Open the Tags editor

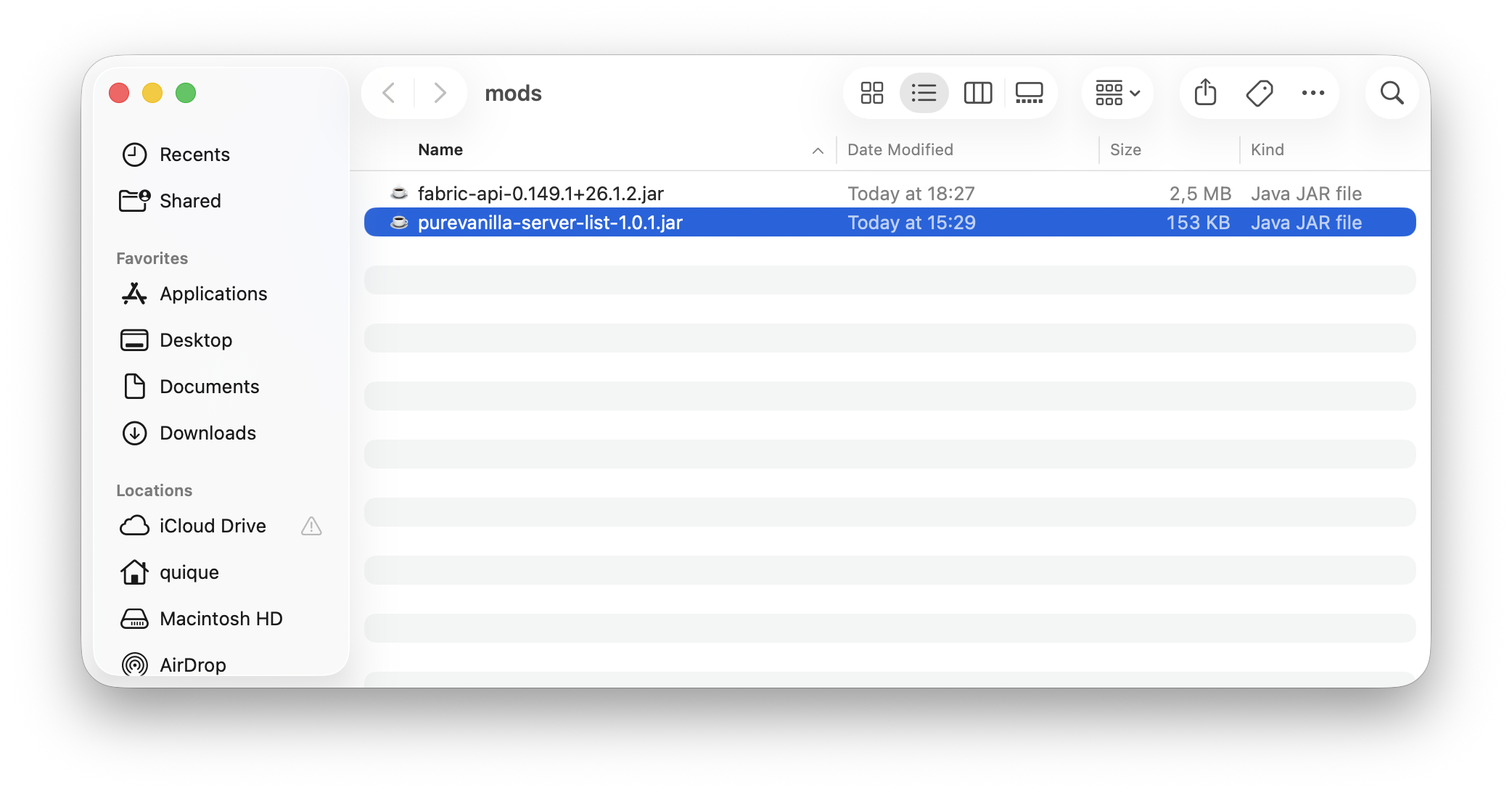coord(1260,93)
